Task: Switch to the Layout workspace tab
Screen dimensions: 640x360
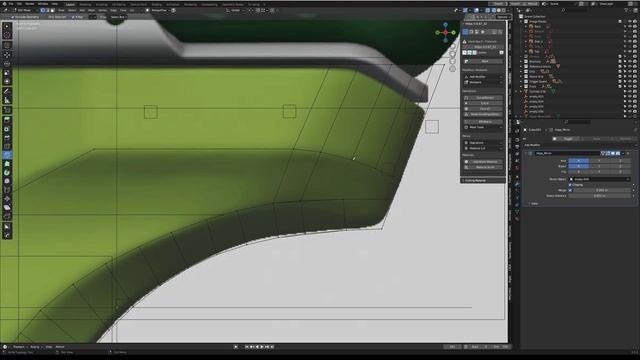Action: 70,4
